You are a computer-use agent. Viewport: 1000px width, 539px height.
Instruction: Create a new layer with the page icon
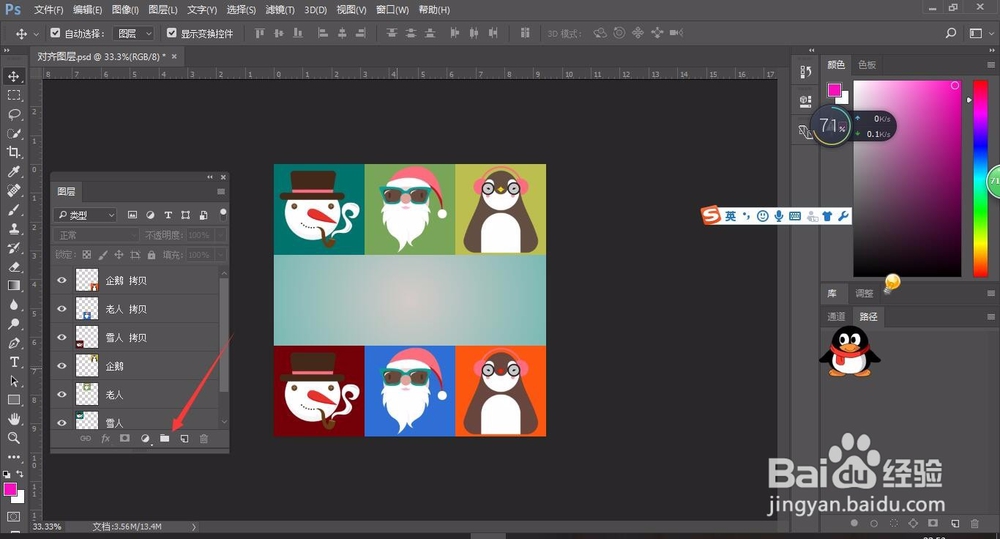(x=184, y=439)
